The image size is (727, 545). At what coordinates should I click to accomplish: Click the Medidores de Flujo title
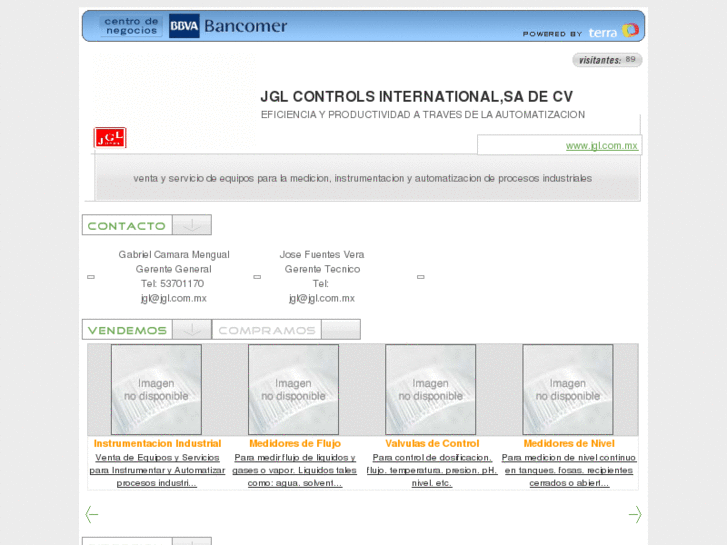[x=295, y=443]
